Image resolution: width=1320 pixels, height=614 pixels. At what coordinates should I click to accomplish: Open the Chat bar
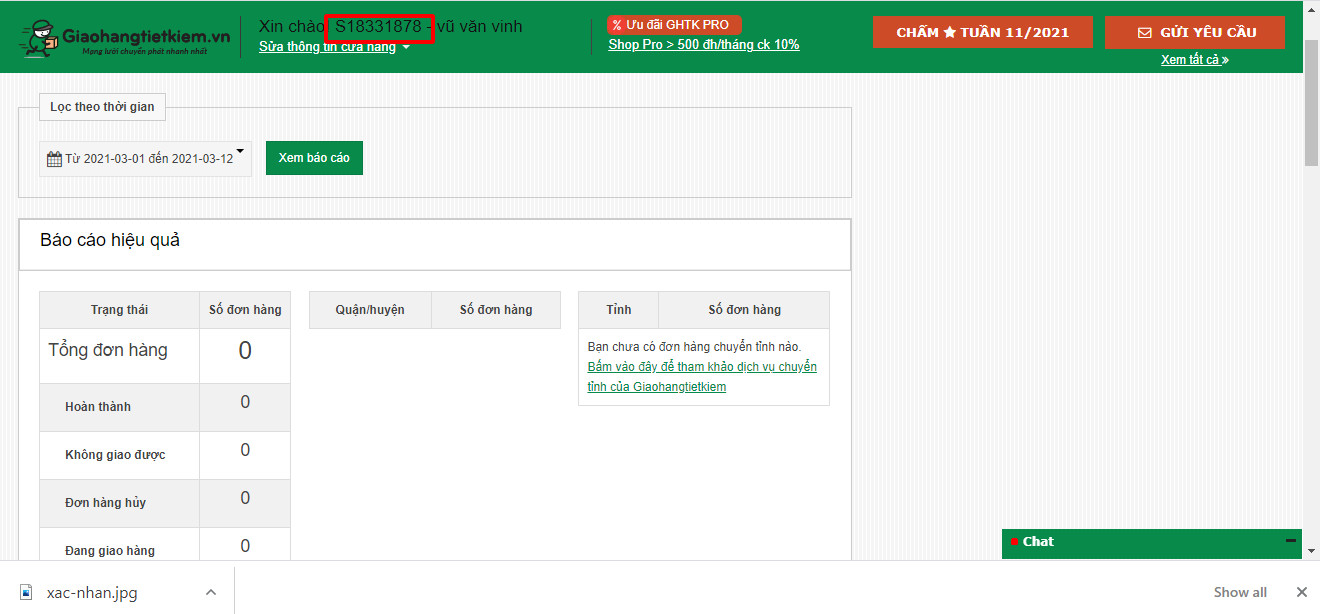pos(1140,541)
